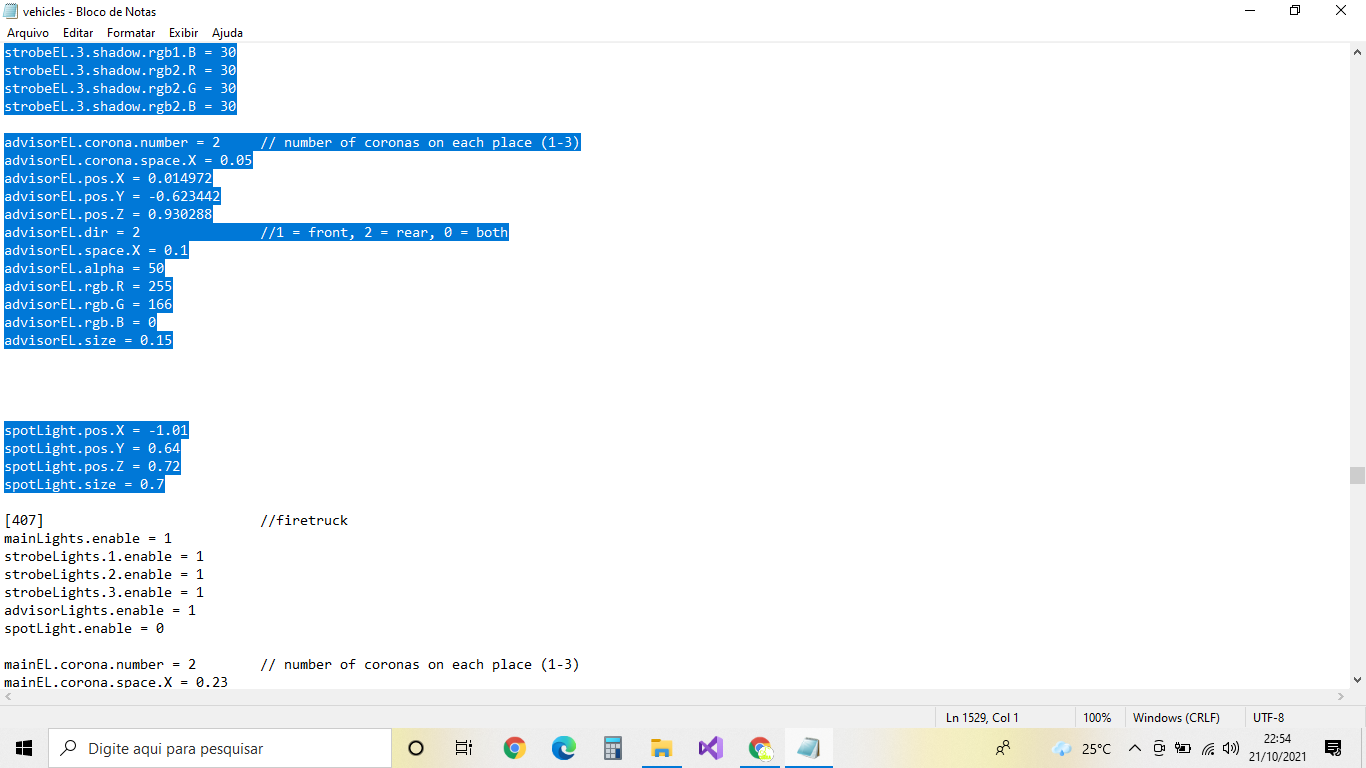The width and height of the screenshot is (1366, 768).
Task: Click the line 'advisorLights.enable = 1'
Action: (100, 610)
